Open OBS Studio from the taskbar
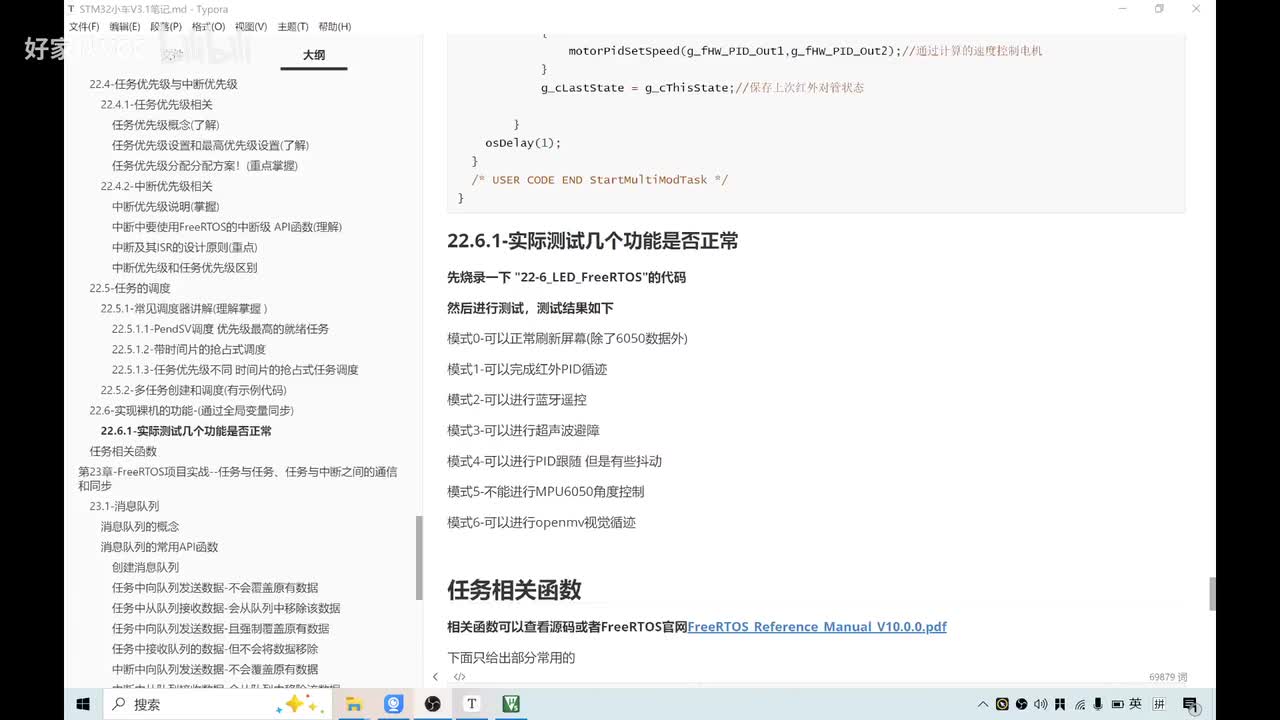 [433, 704]
